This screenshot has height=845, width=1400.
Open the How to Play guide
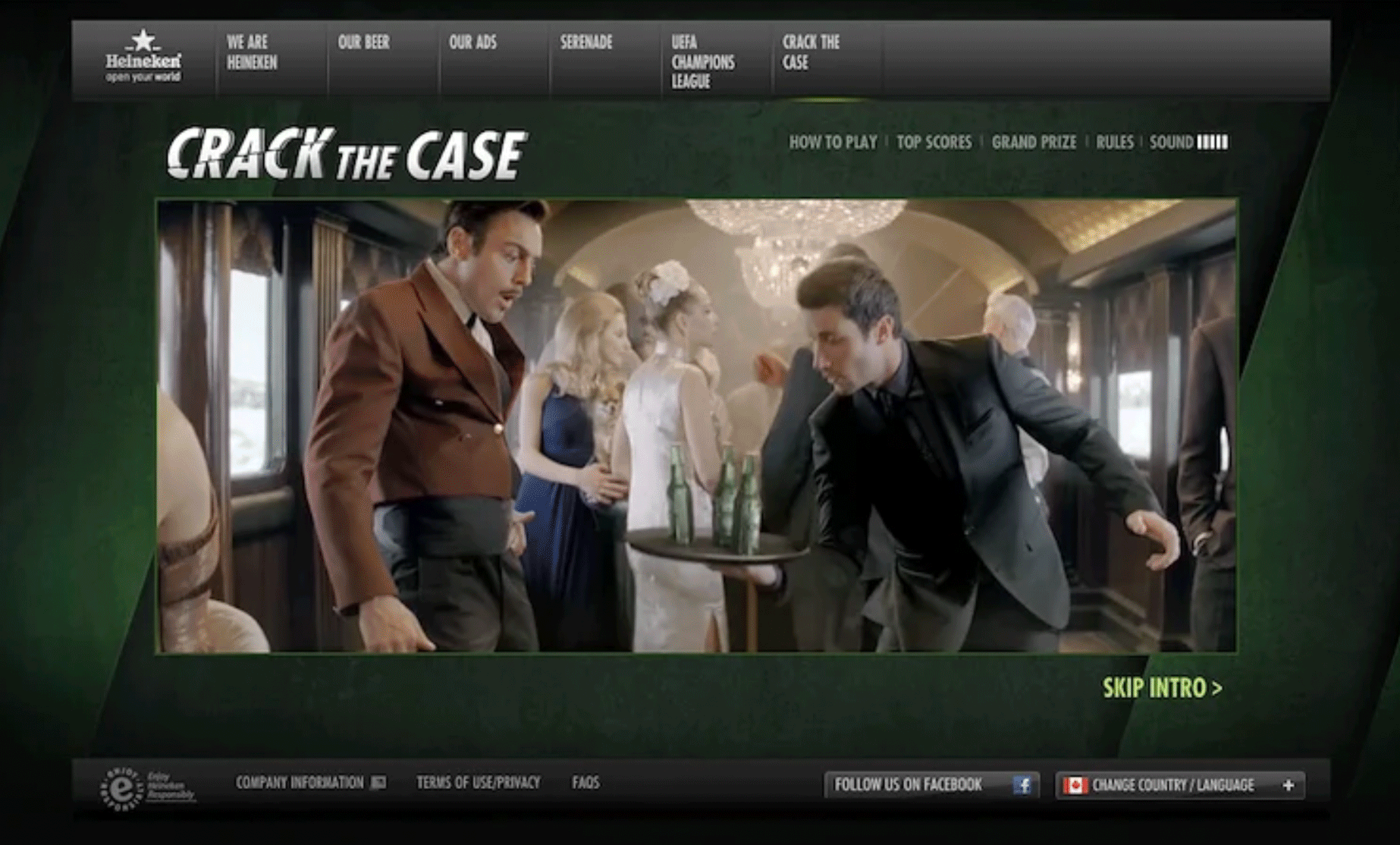(832, 142)
